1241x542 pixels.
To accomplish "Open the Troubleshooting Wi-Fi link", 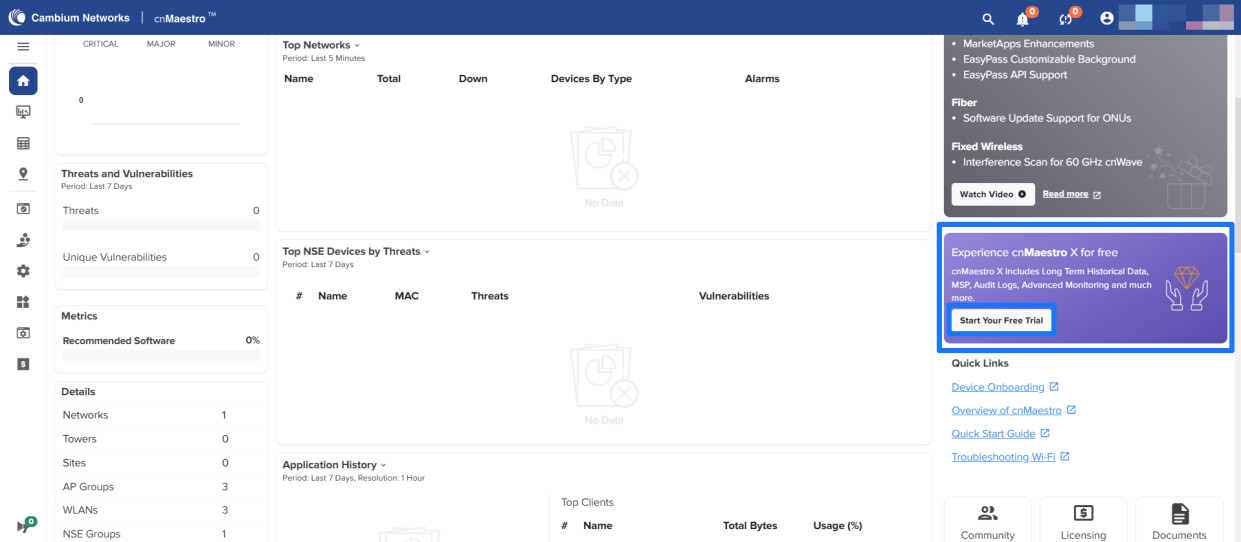I will pyautogui.click(x=1004, y=457).
